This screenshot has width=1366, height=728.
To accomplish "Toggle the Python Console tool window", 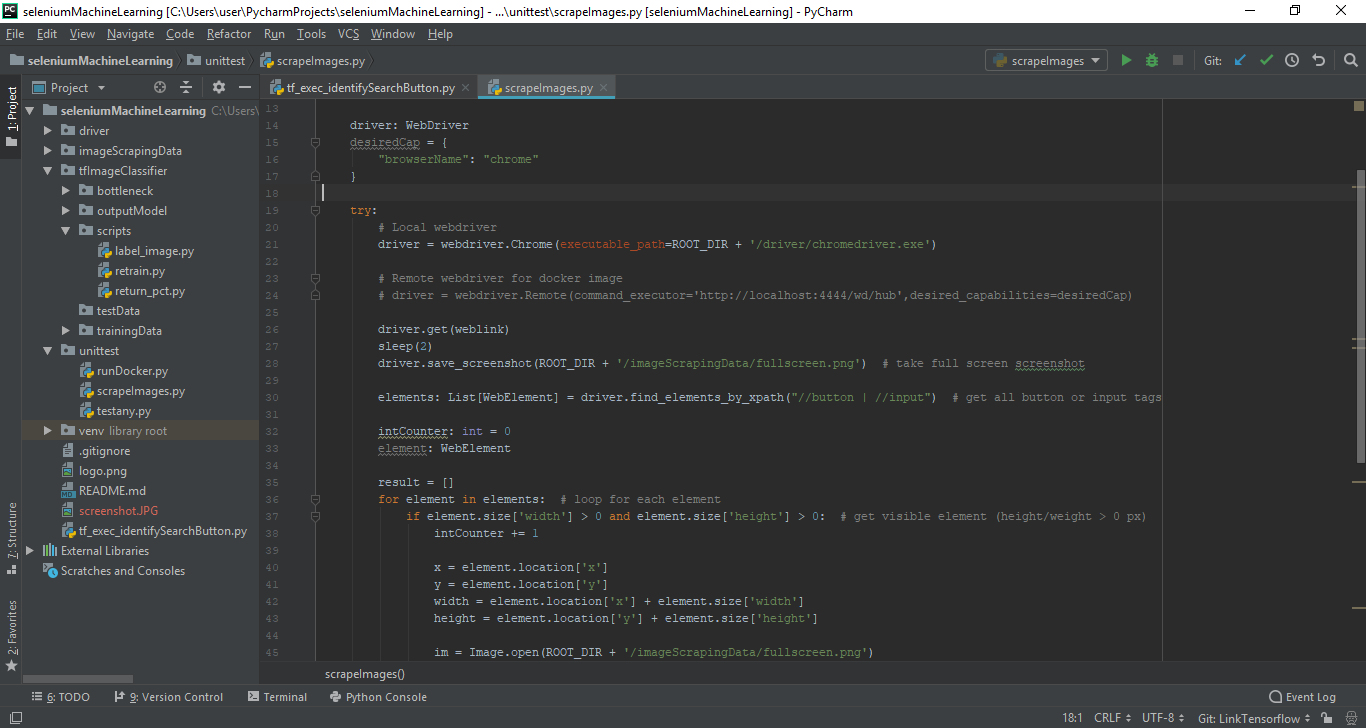I will pos(377,697).
